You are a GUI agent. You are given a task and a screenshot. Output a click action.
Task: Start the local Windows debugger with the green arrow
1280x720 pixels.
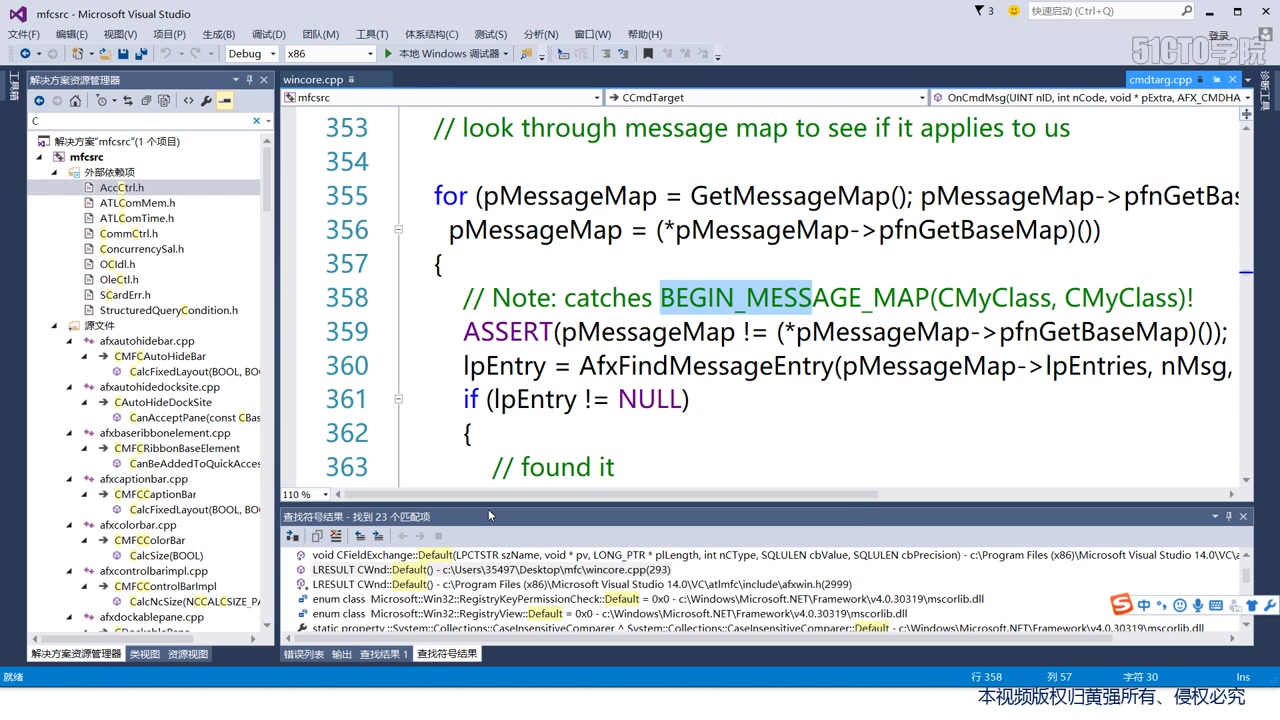387,53
